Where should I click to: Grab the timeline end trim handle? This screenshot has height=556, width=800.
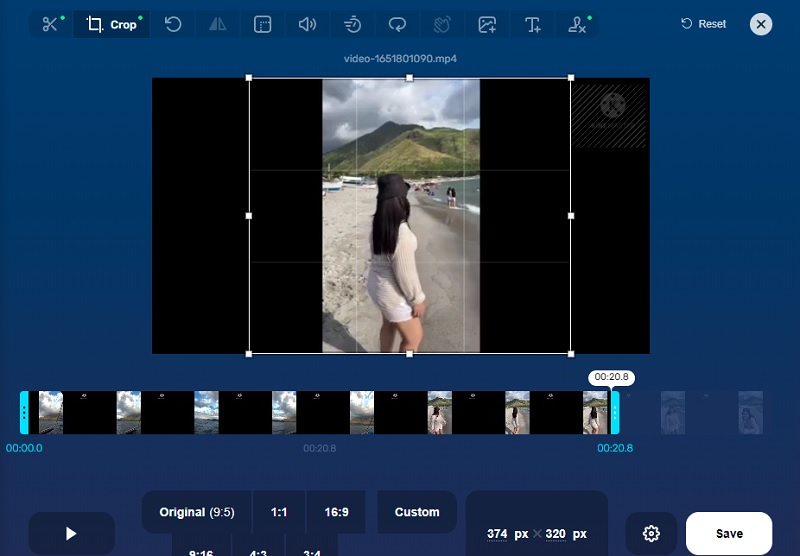615,413
